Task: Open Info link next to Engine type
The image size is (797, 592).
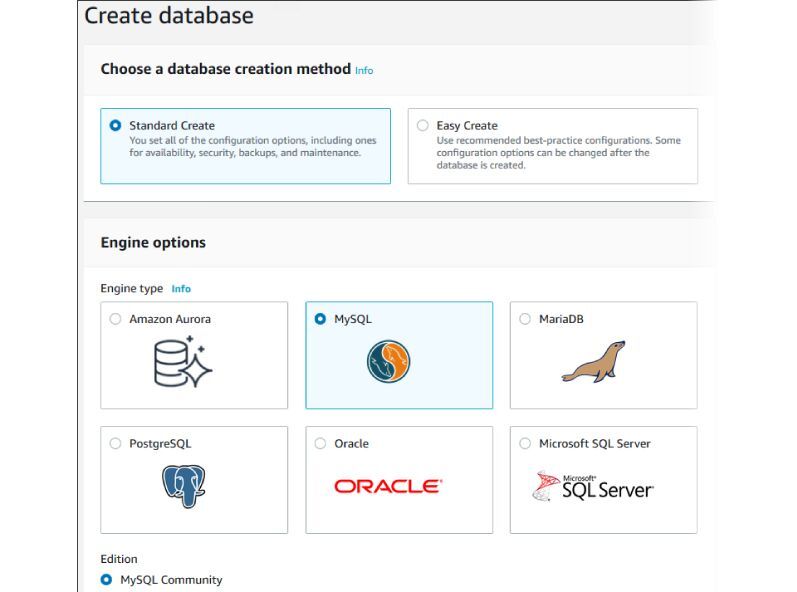Action: tap(181, 289)
